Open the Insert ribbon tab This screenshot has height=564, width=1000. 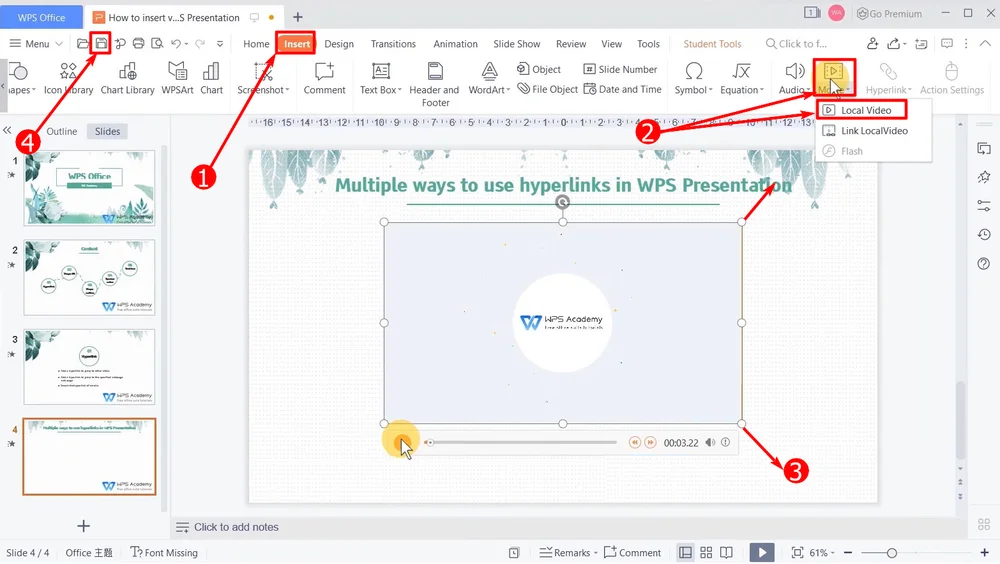pos(297,44)
